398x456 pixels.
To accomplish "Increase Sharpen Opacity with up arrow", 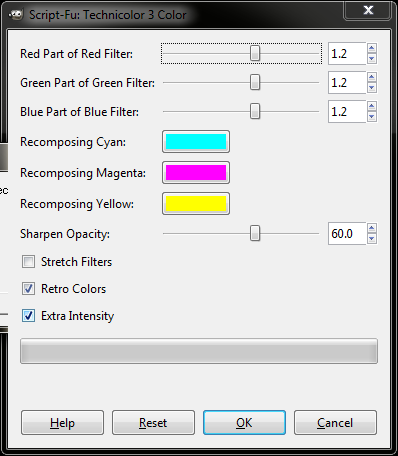I will point(372,228).
